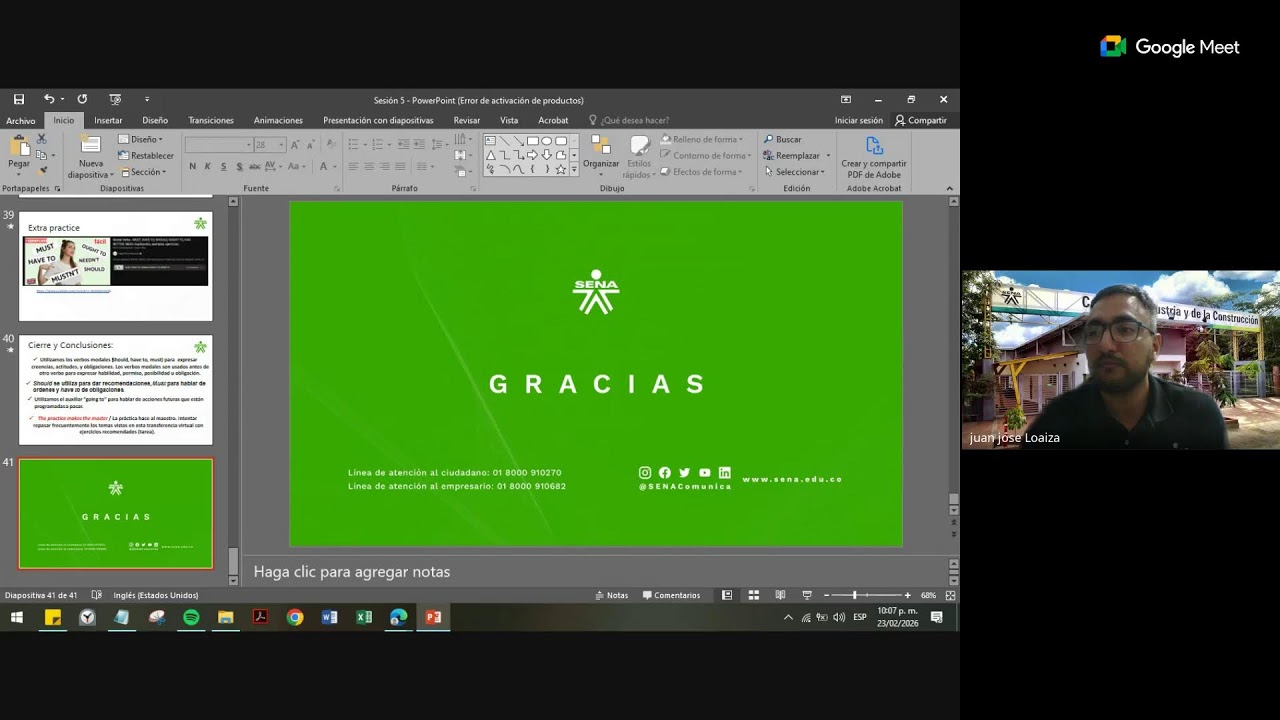
Task: Paste with the Pegar clipboard icon
Action: pos(19,146)
